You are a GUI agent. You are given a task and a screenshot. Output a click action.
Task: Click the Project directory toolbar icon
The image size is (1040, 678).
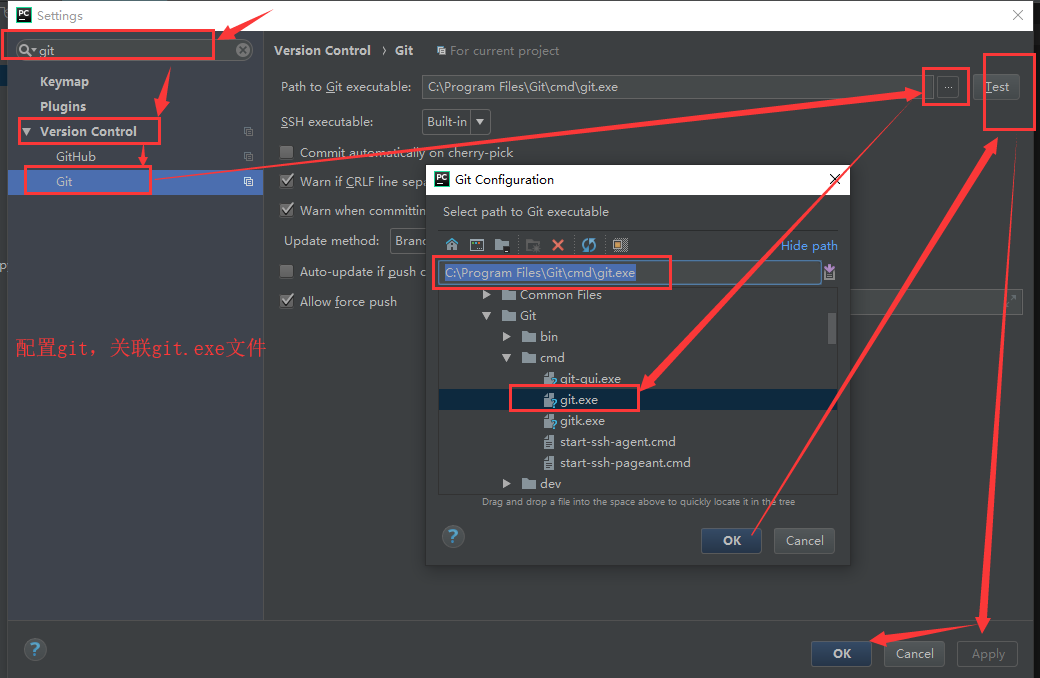pyautogui.click(x=502, y=245)
